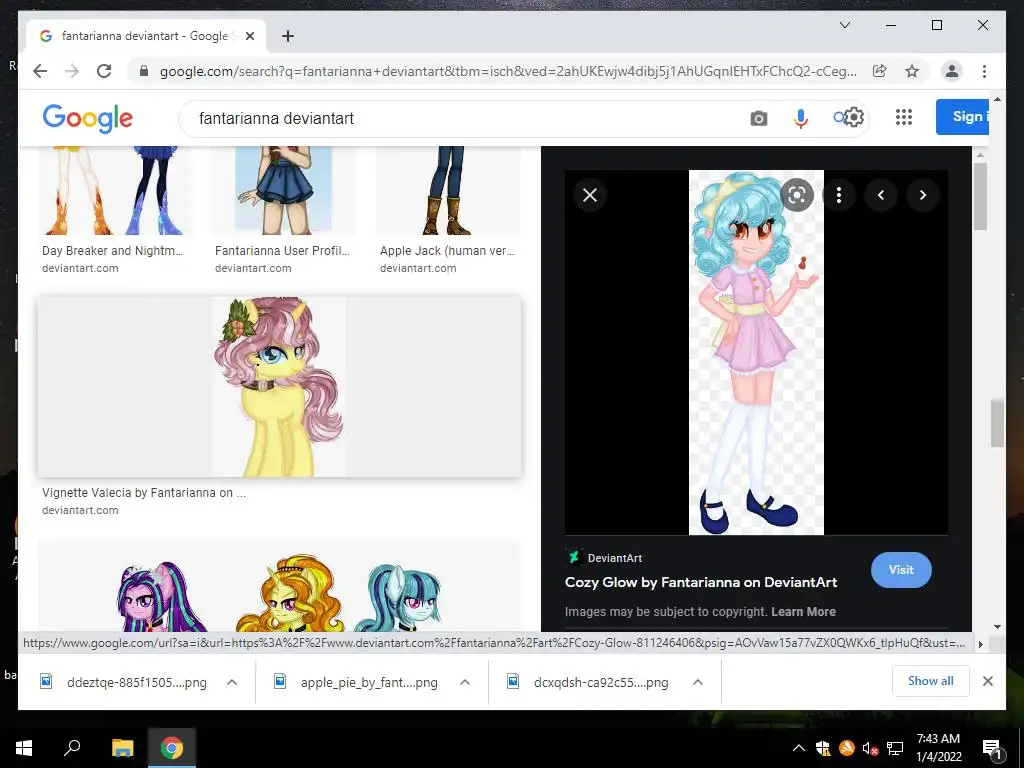Image resolution: width=1024 pixels, height=768 pixels.
Task: Search inside image with Lens icon
Action: (797, 195)
